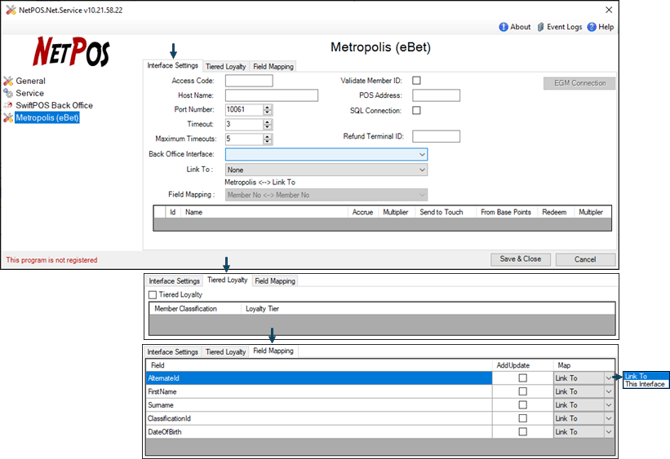Screen dimensions: 670x459
Task: Open Event Logs via its icon
Action: tap(541, 27)
